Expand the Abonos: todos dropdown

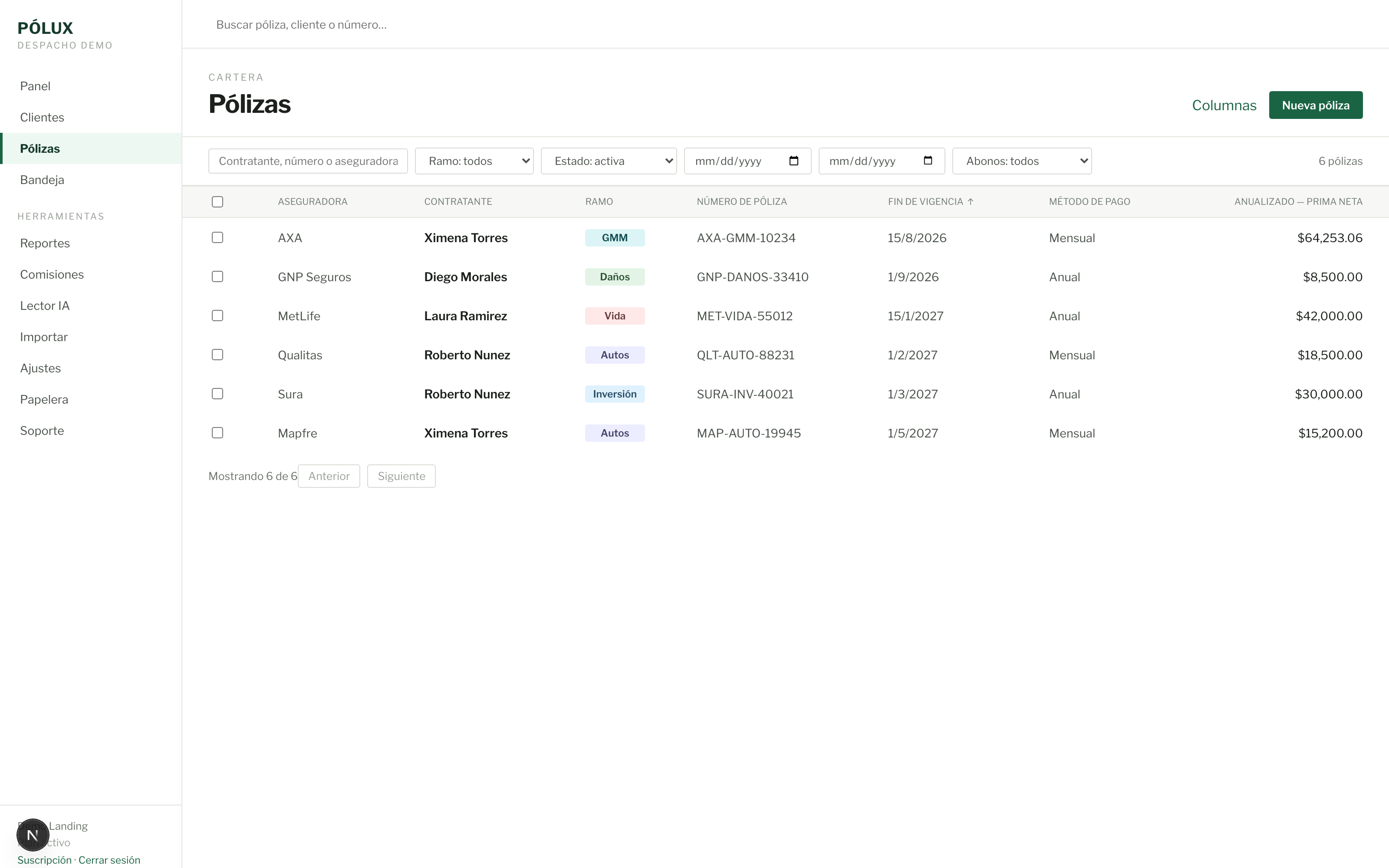(1022, 161)
